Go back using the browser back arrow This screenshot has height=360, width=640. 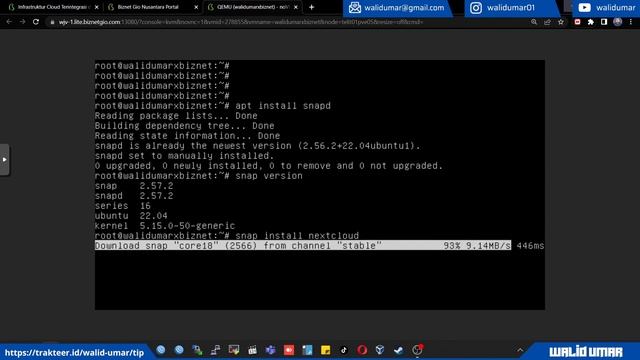pos(9,22)
